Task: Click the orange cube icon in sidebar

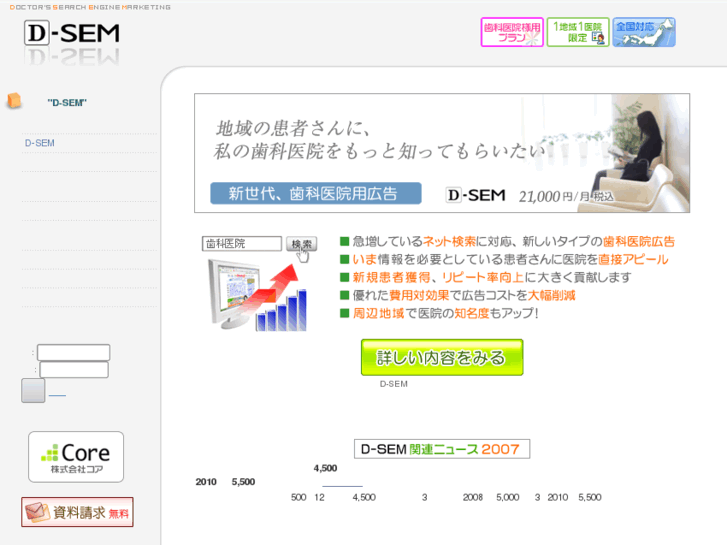Action: click(x=14, y=100)
